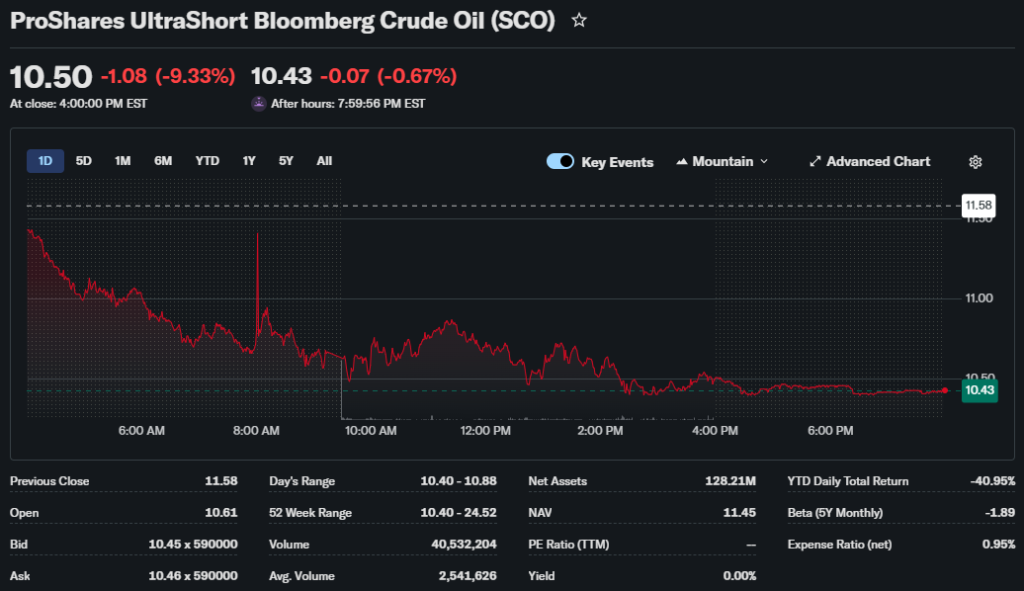Click the 11.58 previous close chart label
The height and width of the screenshot is (591, 1024).
[978, 206]
